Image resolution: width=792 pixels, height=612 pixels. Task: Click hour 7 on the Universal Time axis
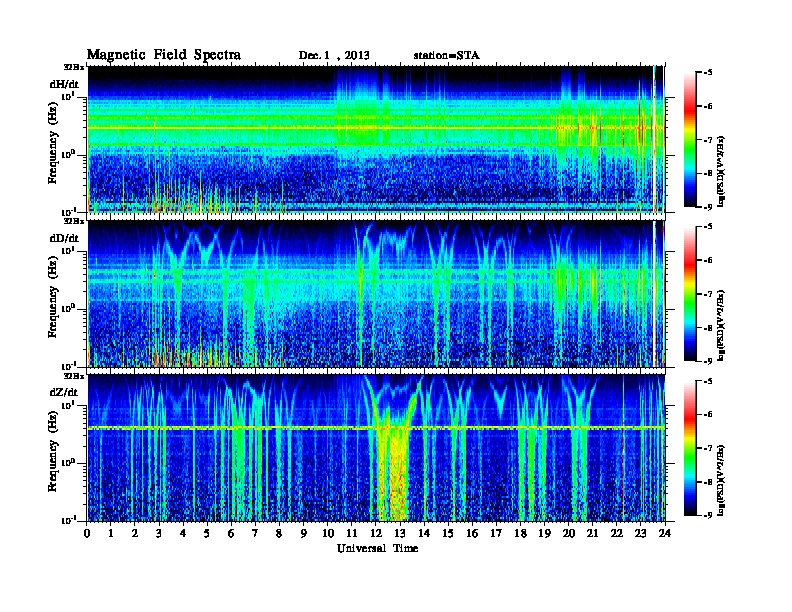pyautogui.click(x=255, y=533)
